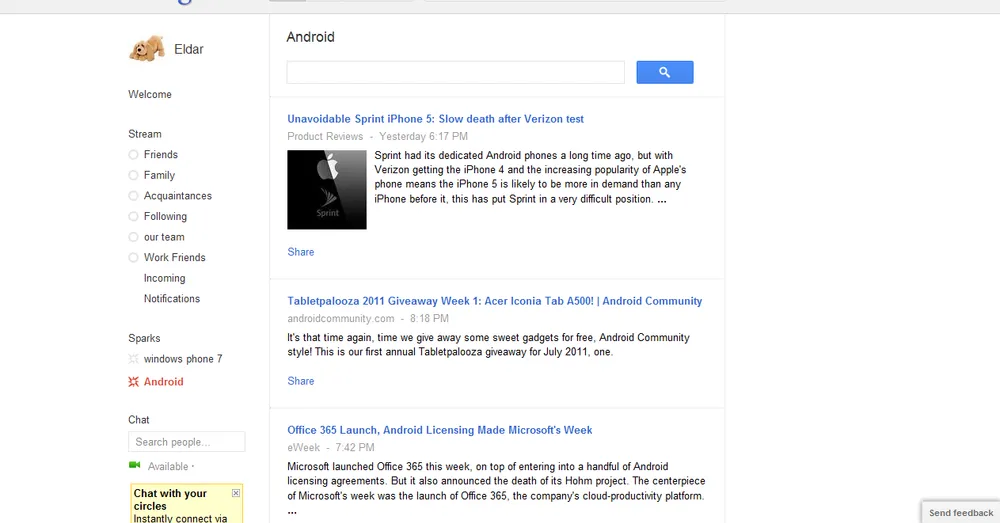Click the Send feedback button
This screenshot has width=1000, height=523.
[x=960, y=513]
